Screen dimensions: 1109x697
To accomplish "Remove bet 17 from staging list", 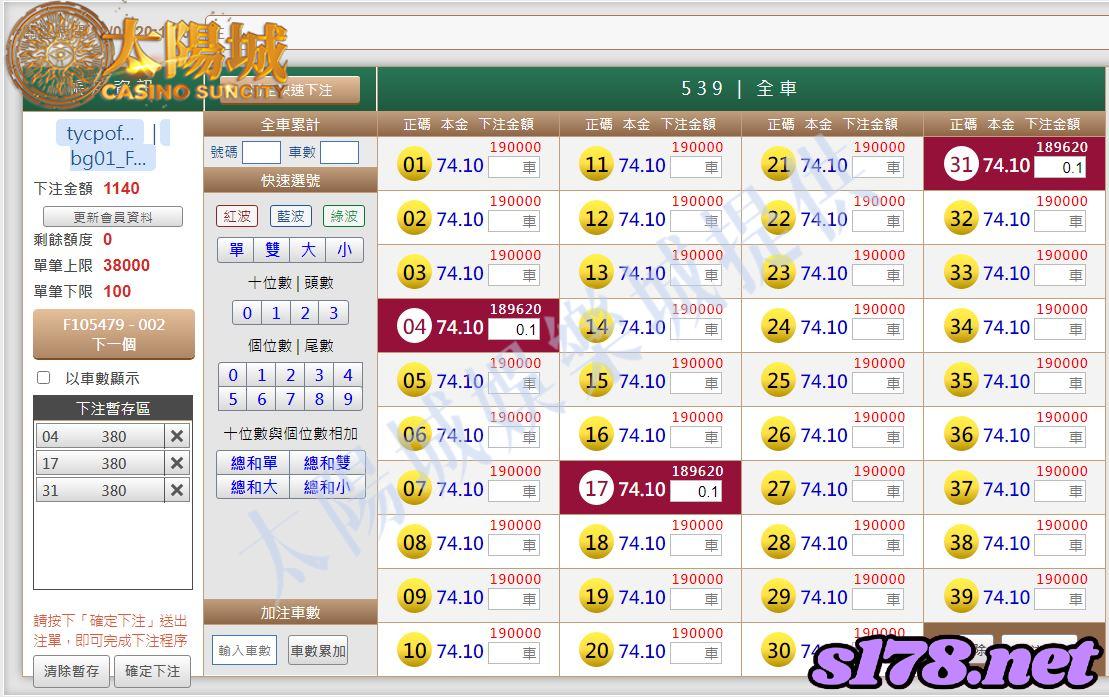I will [177, 463].
